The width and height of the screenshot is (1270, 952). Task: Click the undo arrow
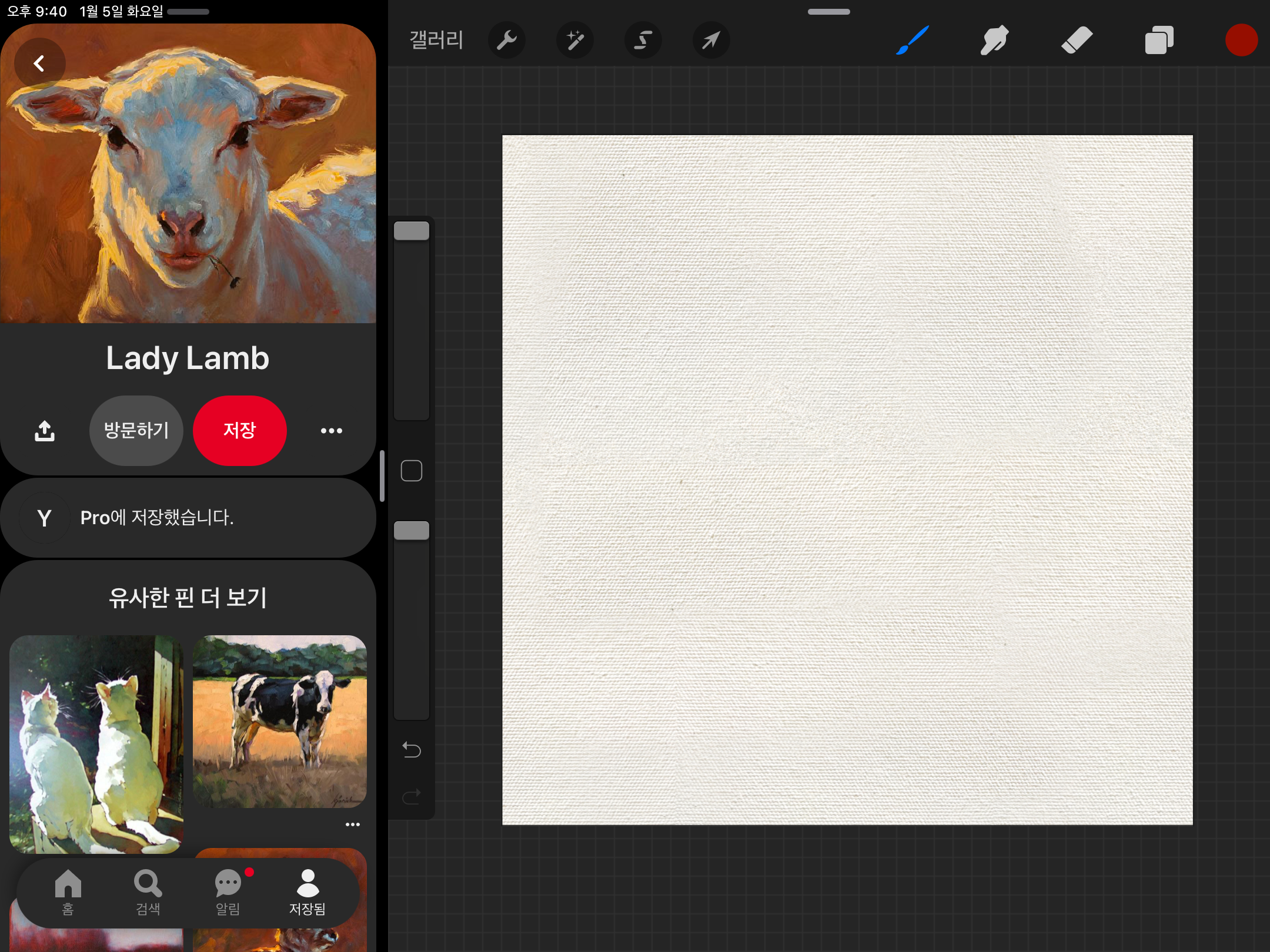pos(411,750)
